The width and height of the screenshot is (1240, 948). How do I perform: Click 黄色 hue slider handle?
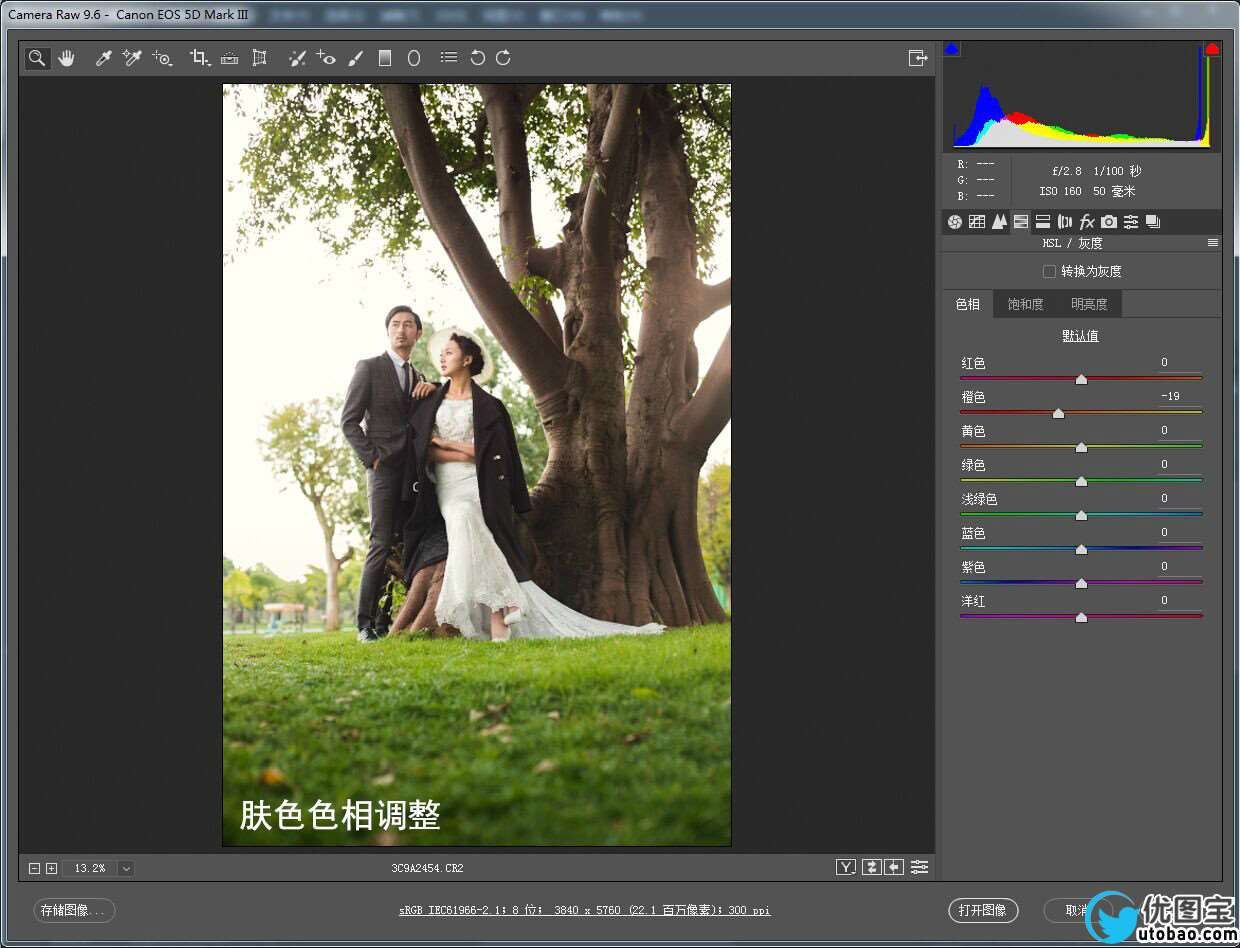(1081, 448)
